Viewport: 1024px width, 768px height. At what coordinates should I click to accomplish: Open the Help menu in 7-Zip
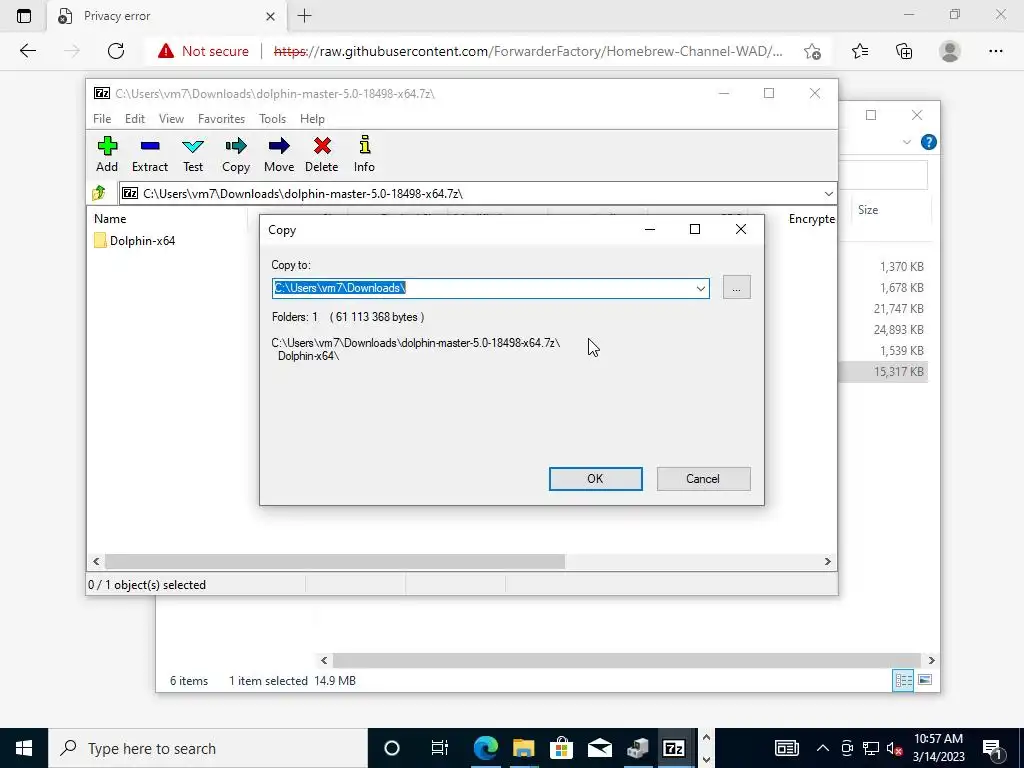[x=312, y=119]
